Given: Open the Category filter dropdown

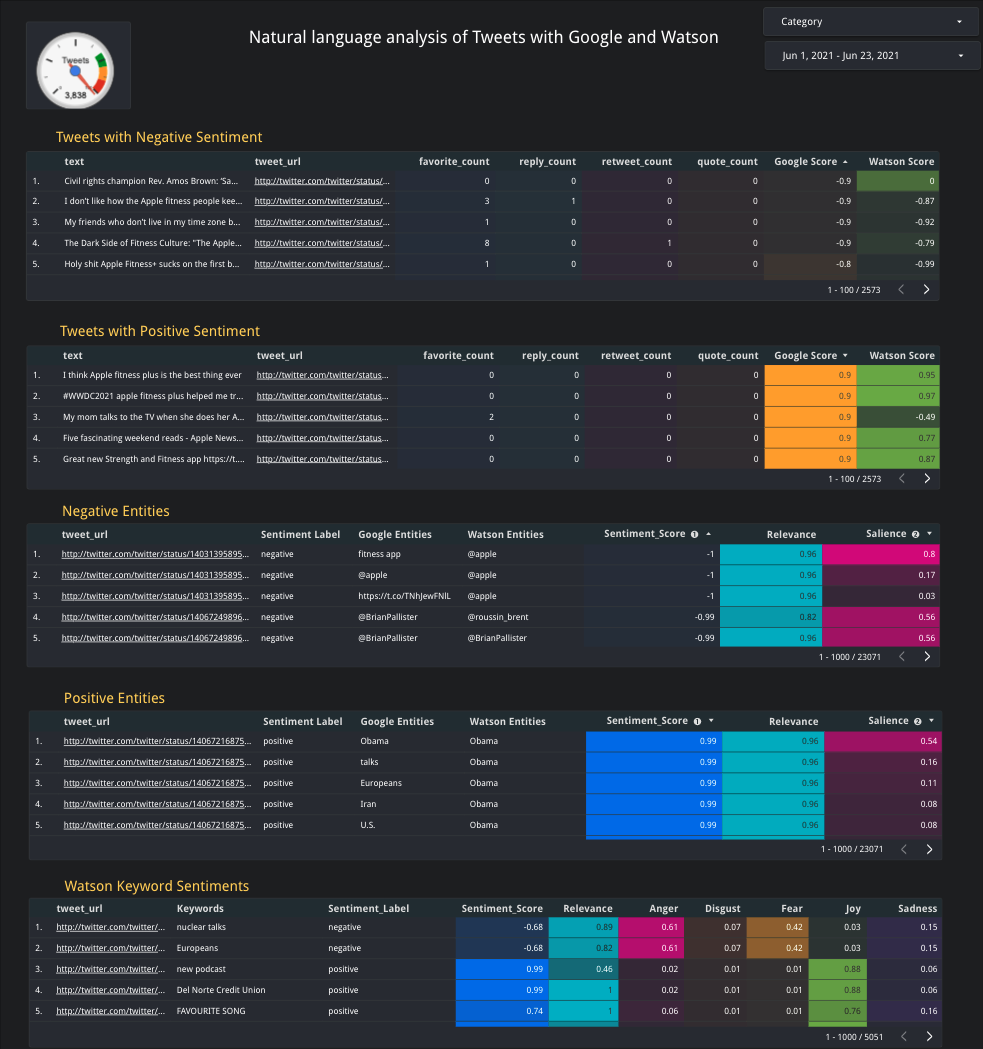Looking at the screenshot, I should coord(871,22).
